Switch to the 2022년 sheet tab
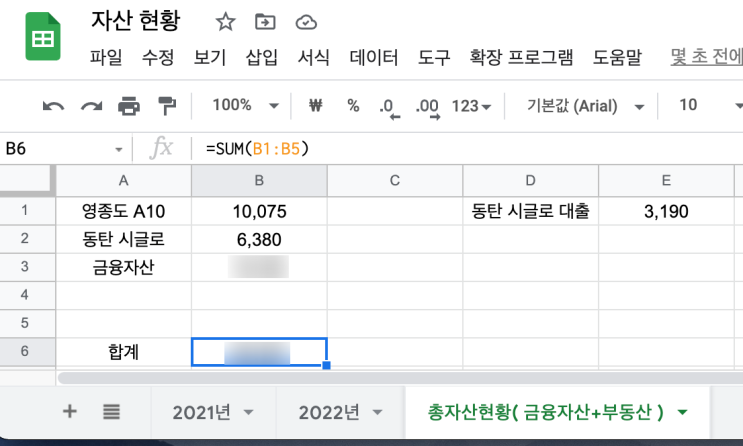 329,412
